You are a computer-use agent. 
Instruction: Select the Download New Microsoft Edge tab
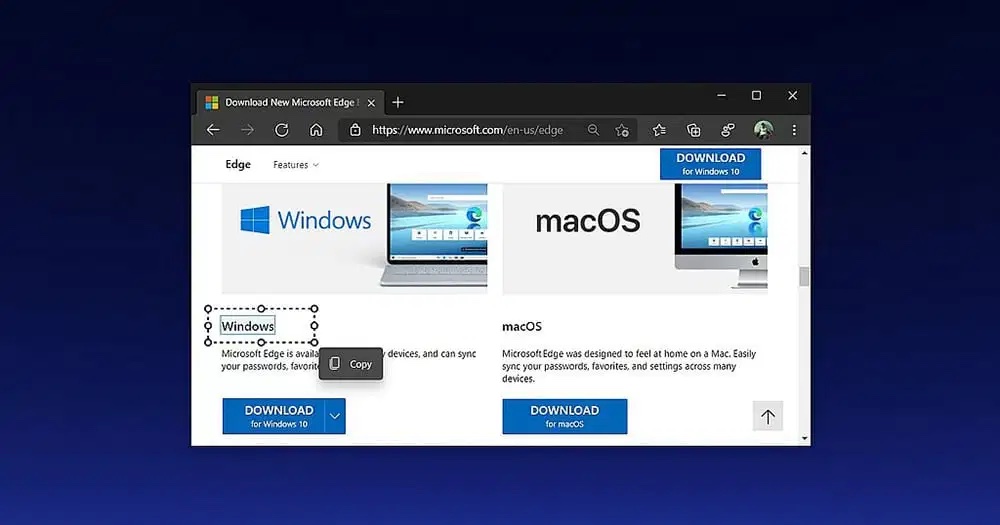click(290, 102)
